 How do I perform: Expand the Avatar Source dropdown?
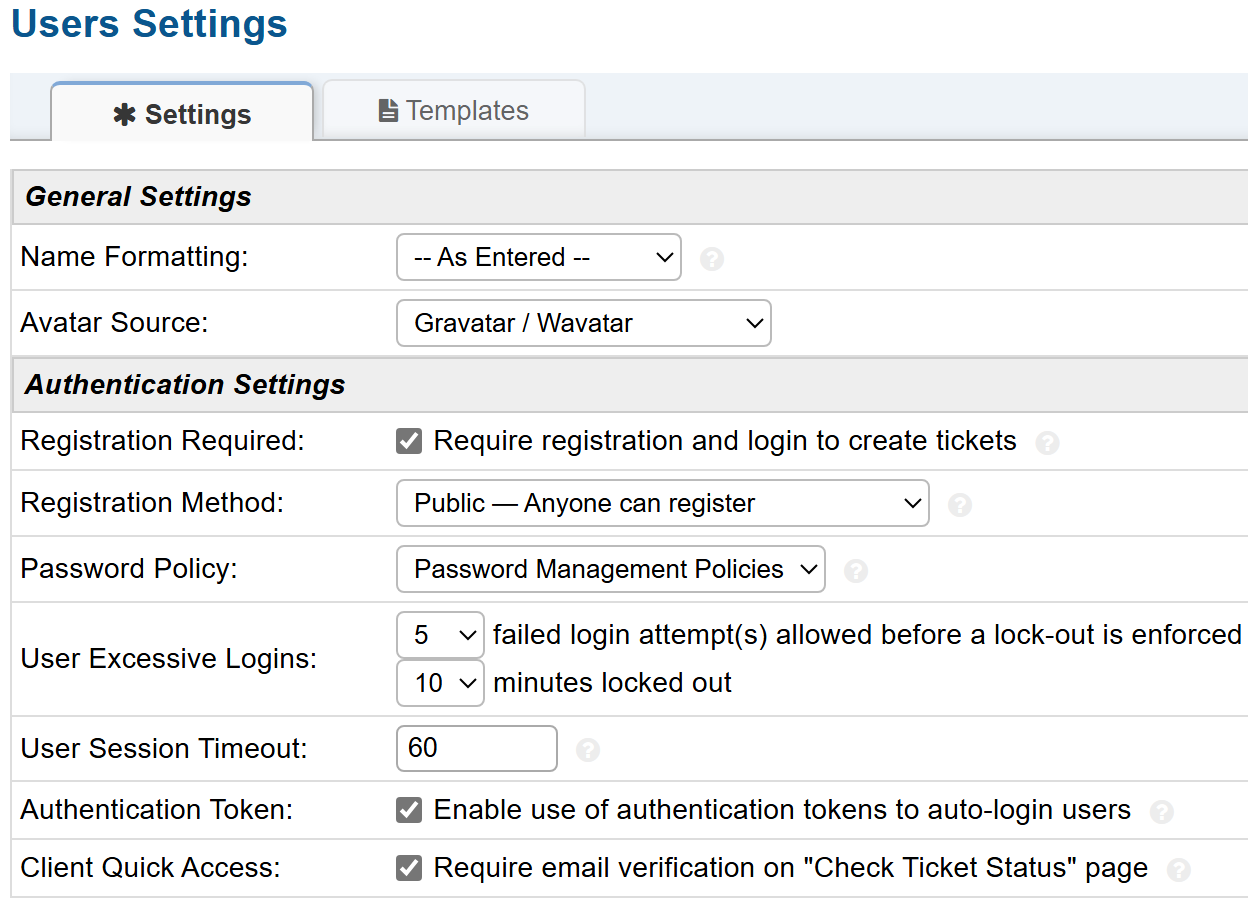(x=583, y=323)
